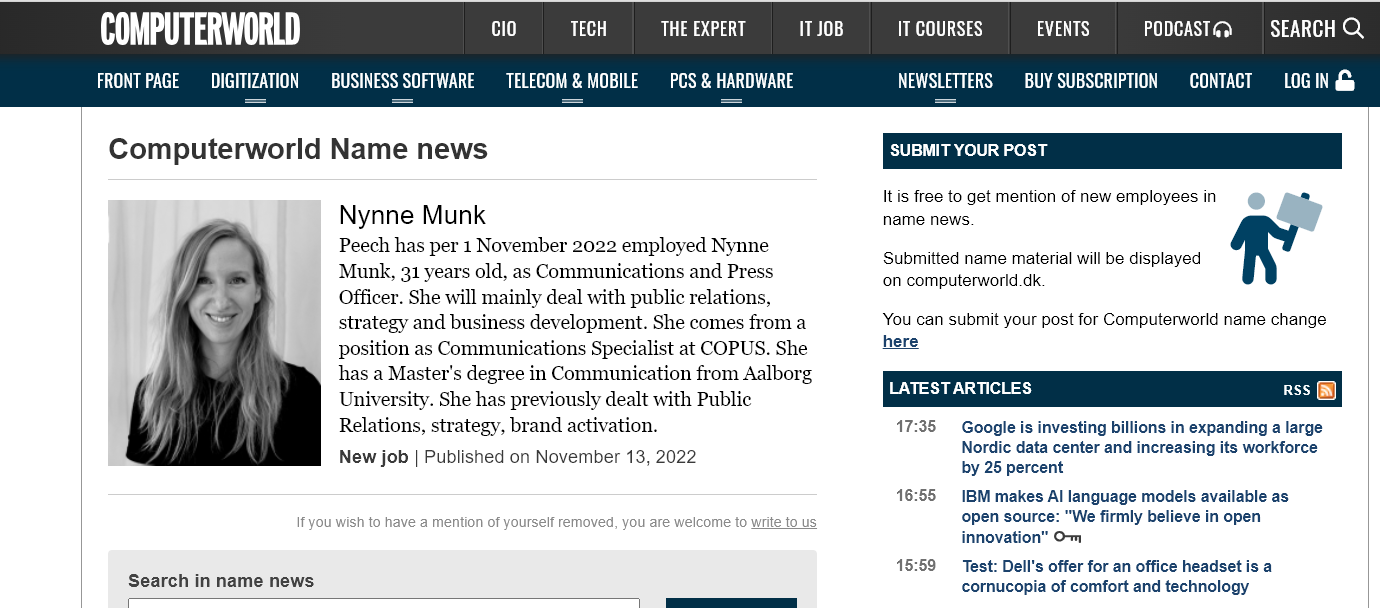
Task: Click the person-with-sign illustration icon
Action: tap(1274, 237)
